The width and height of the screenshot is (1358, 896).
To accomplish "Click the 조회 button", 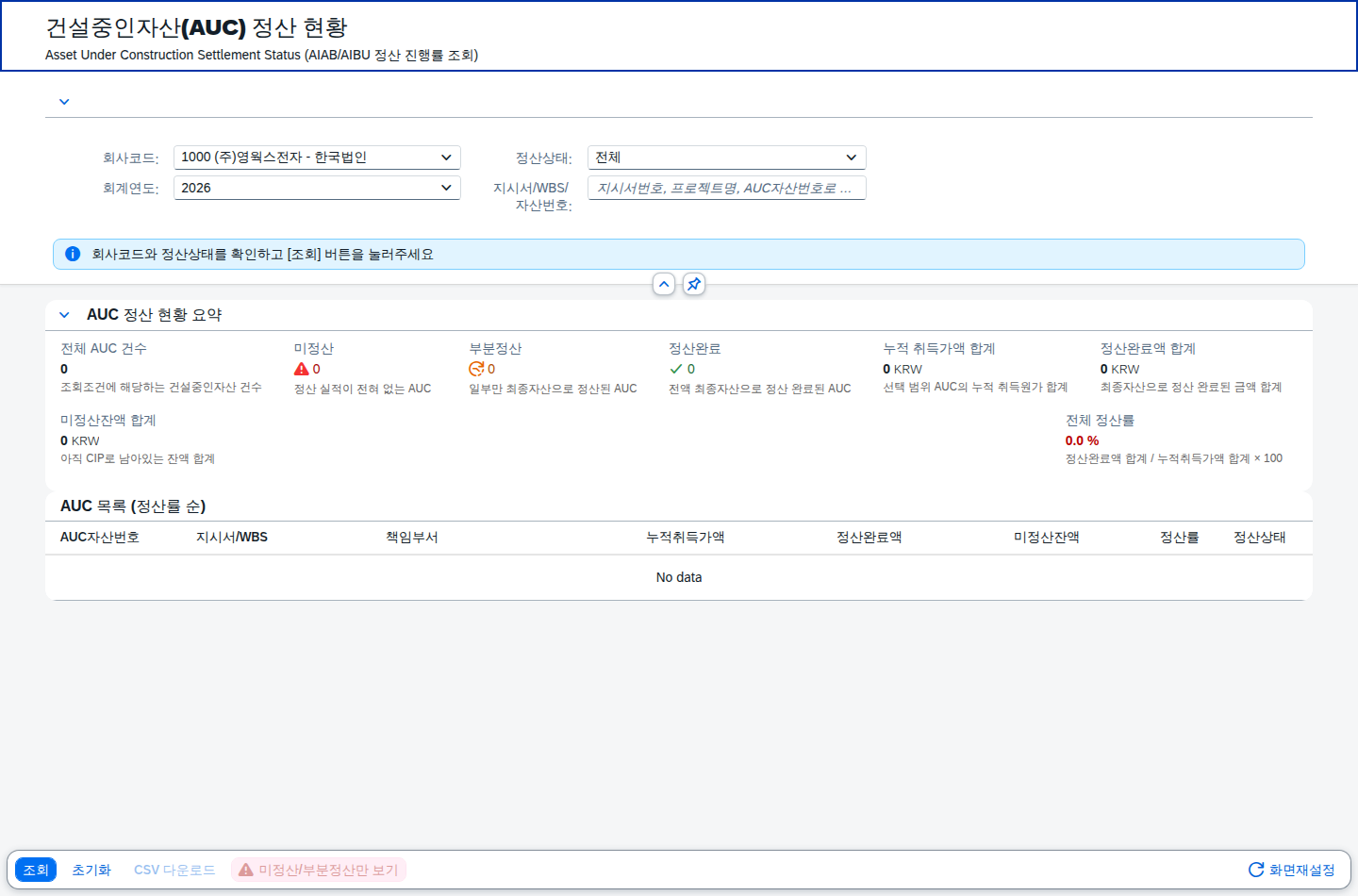I will 36,870.
